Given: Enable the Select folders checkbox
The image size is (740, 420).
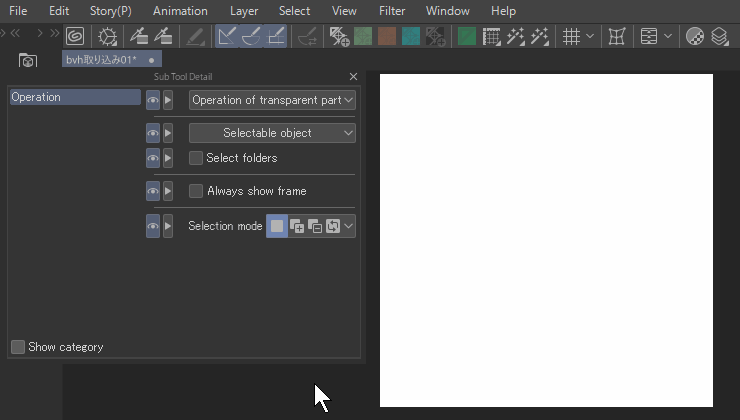Looking at the screenshot, I should click(197, 158).
